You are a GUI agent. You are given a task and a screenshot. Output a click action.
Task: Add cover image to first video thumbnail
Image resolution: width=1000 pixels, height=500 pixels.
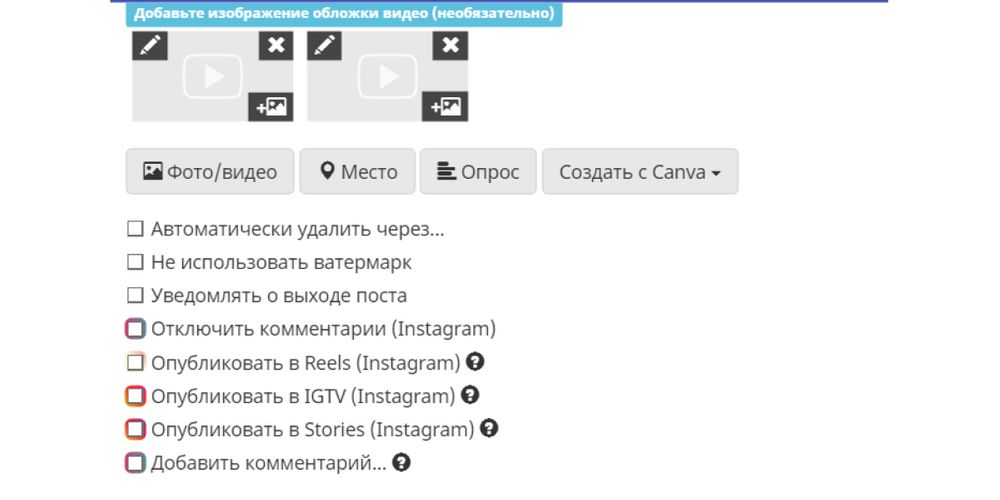coord(271,106)
